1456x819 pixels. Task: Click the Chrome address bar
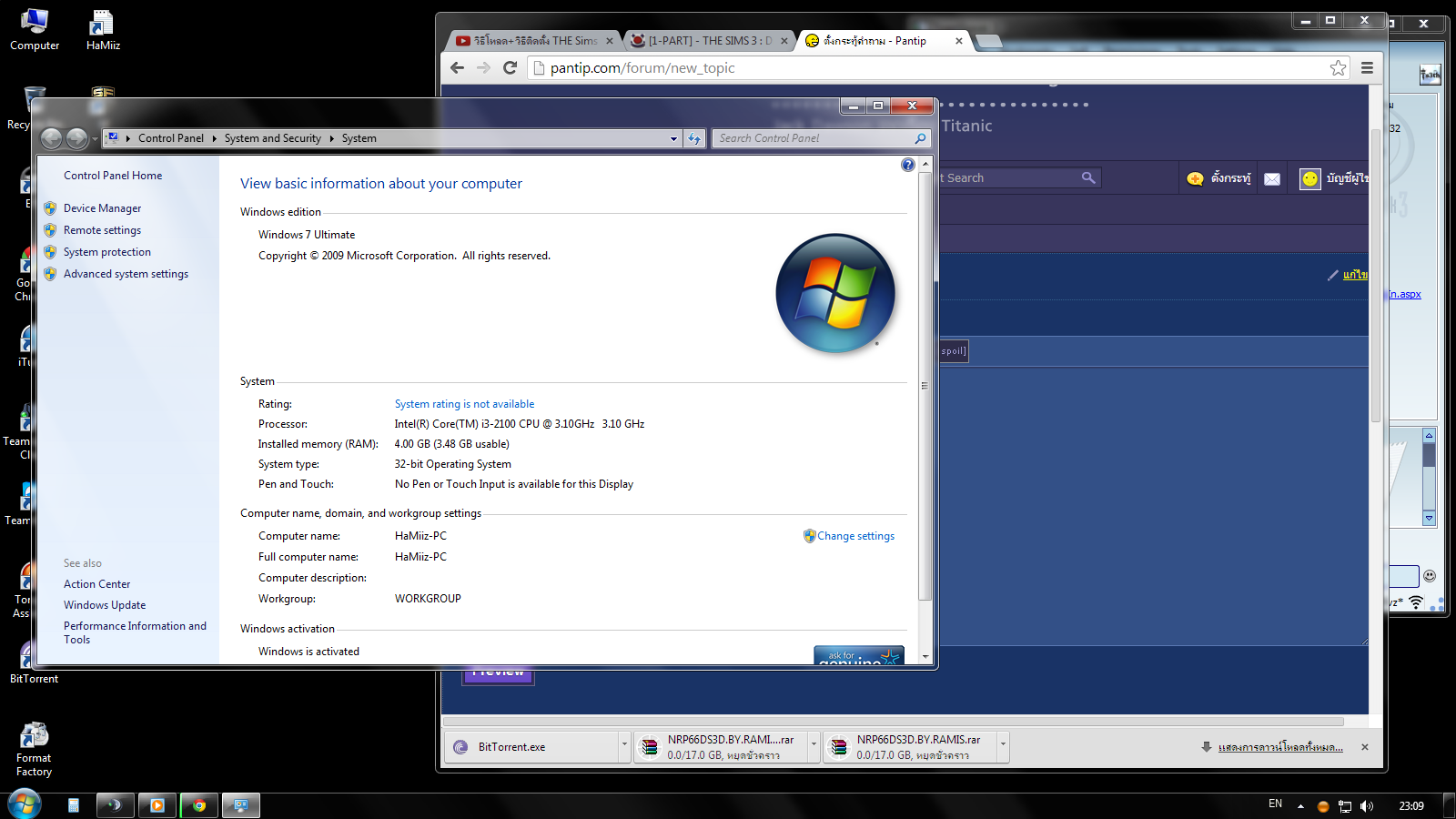937,67
